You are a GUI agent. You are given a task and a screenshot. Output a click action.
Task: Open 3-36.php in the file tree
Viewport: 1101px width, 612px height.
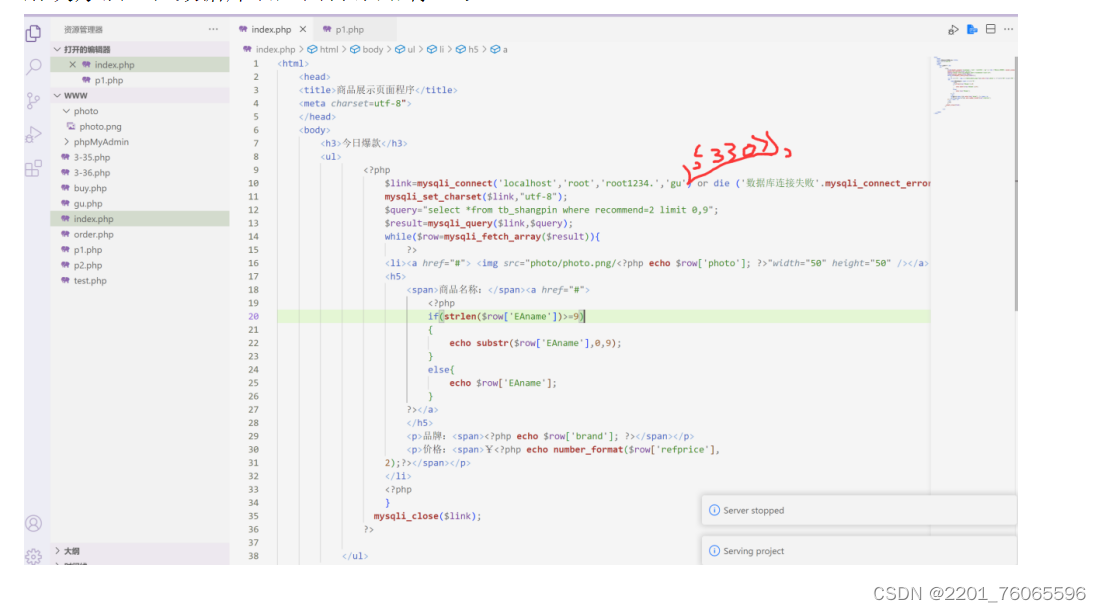pos(91,173)
